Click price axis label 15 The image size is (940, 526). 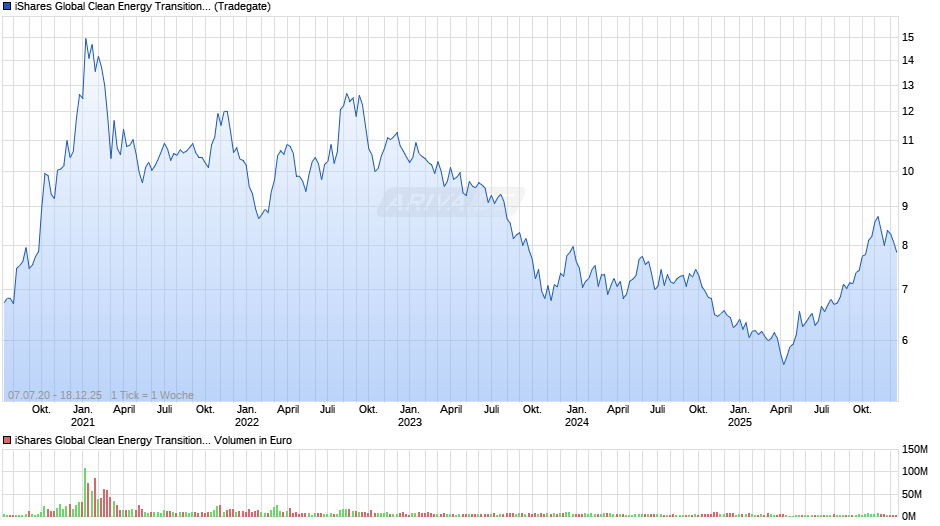[908, 37]
